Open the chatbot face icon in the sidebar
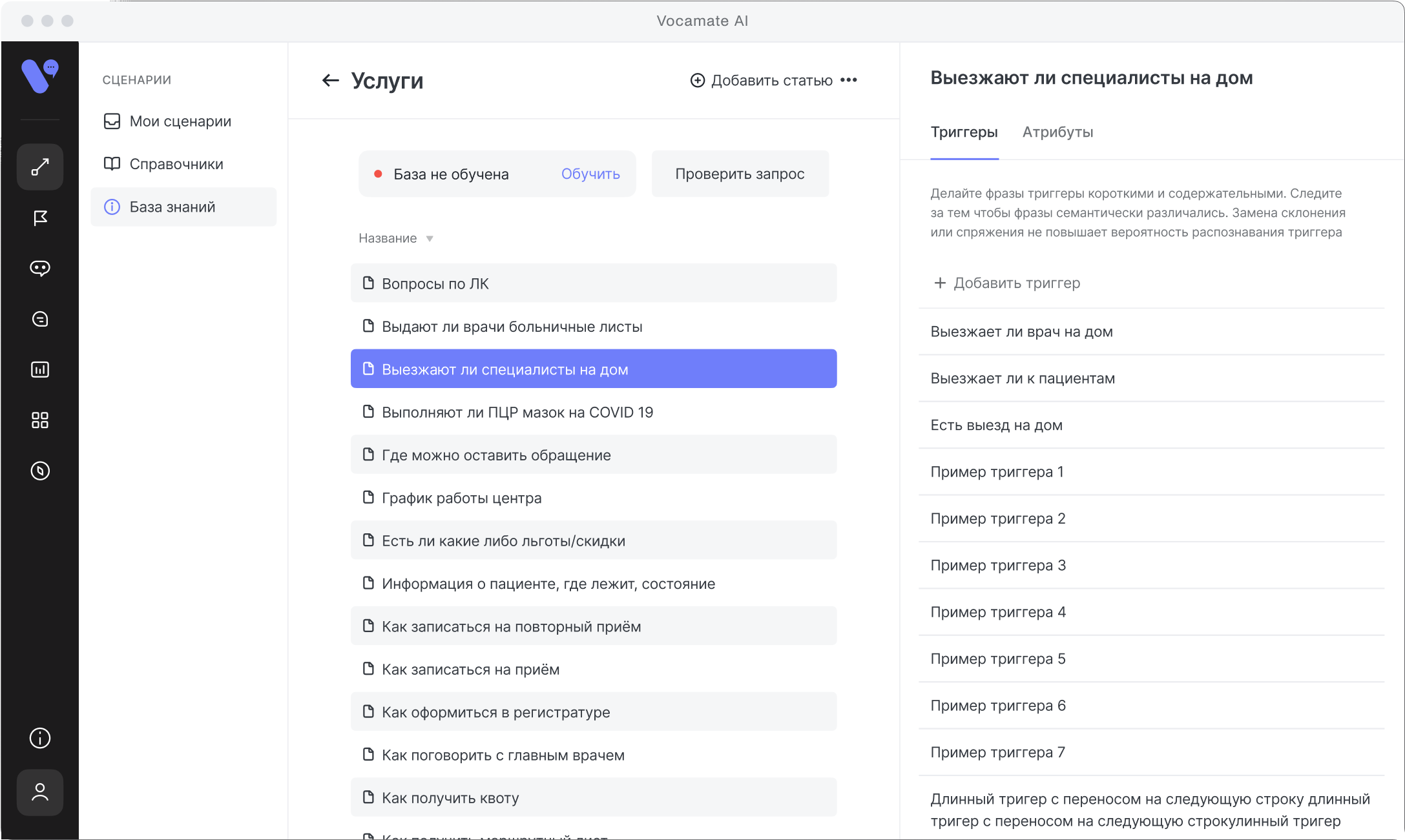This screenshot has width=1405, height=840. [x=40, y=268]
